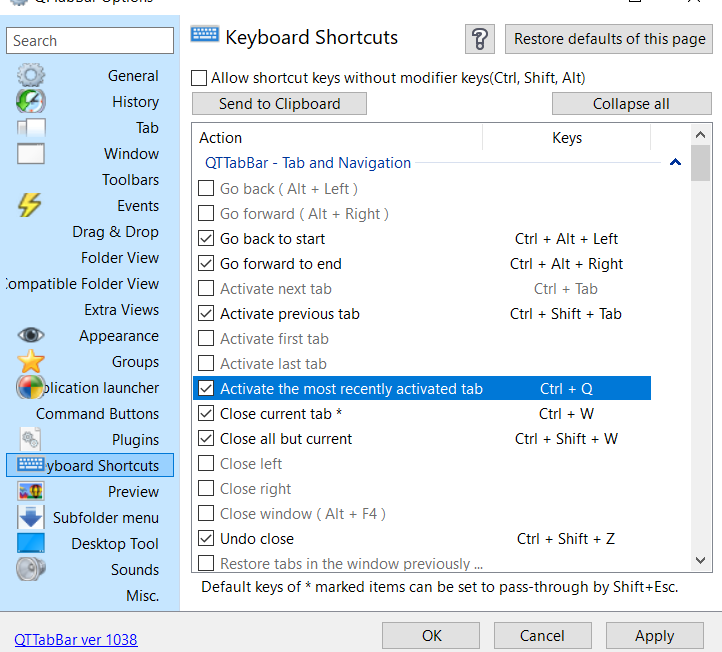Screen dimensions: 722x652
Task: Click the OK button
Action: pyautogui.click(x=431, y=635)
